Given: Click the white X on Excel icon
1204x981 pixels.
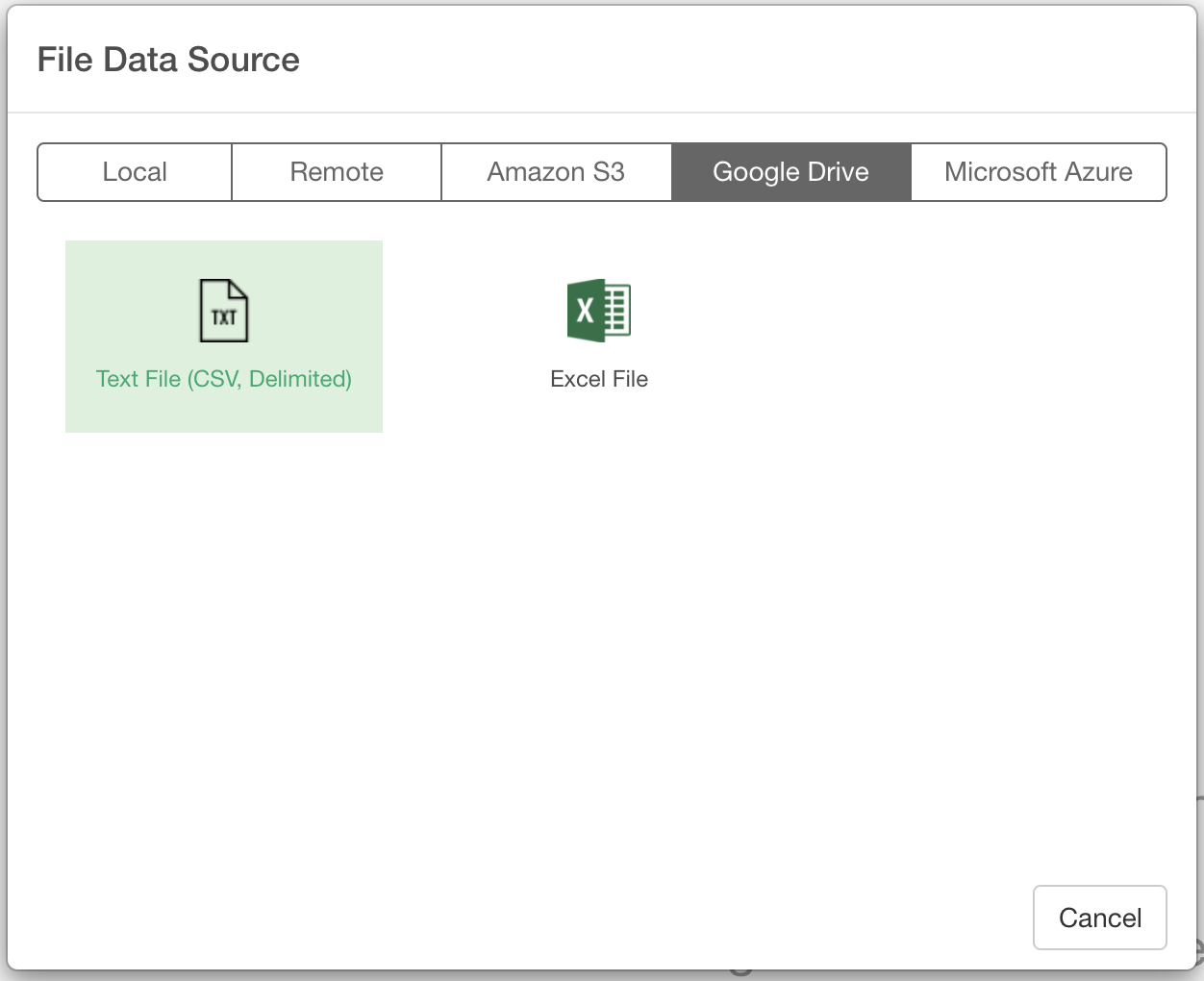Looking at the screenshot, I should 585,311.
